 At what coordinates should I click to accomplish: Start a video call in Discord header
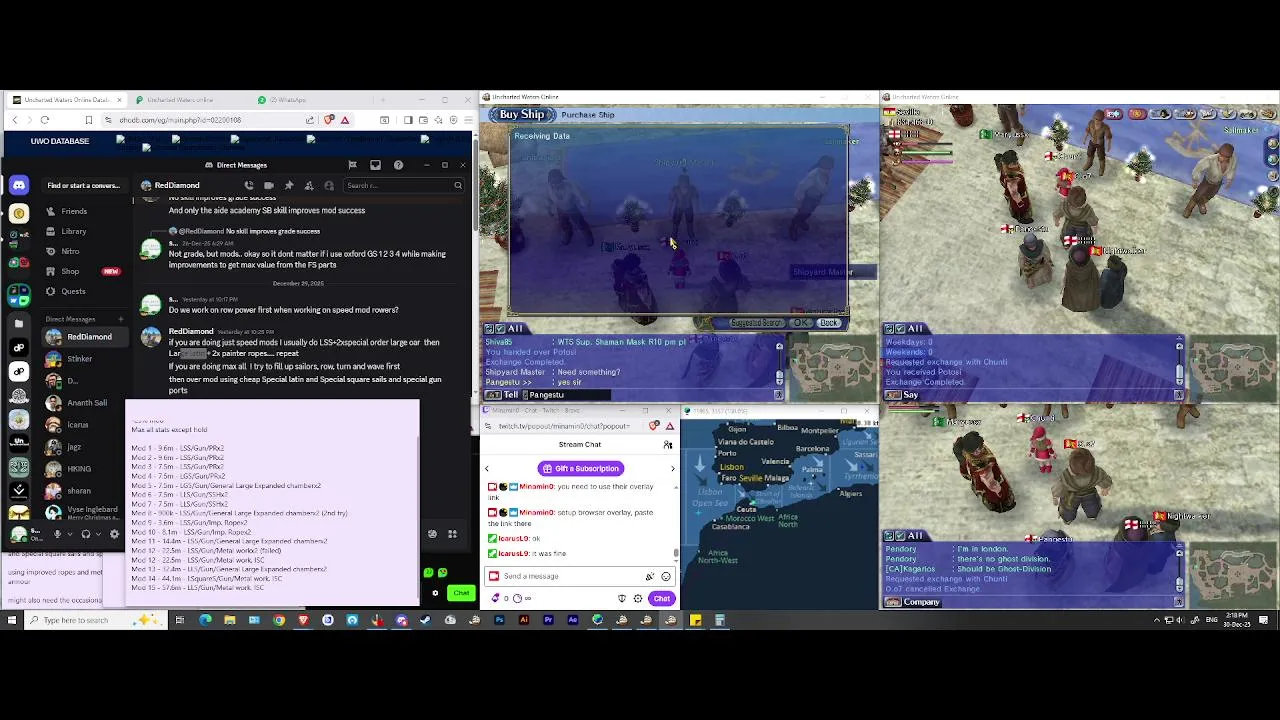pos(269,185)
